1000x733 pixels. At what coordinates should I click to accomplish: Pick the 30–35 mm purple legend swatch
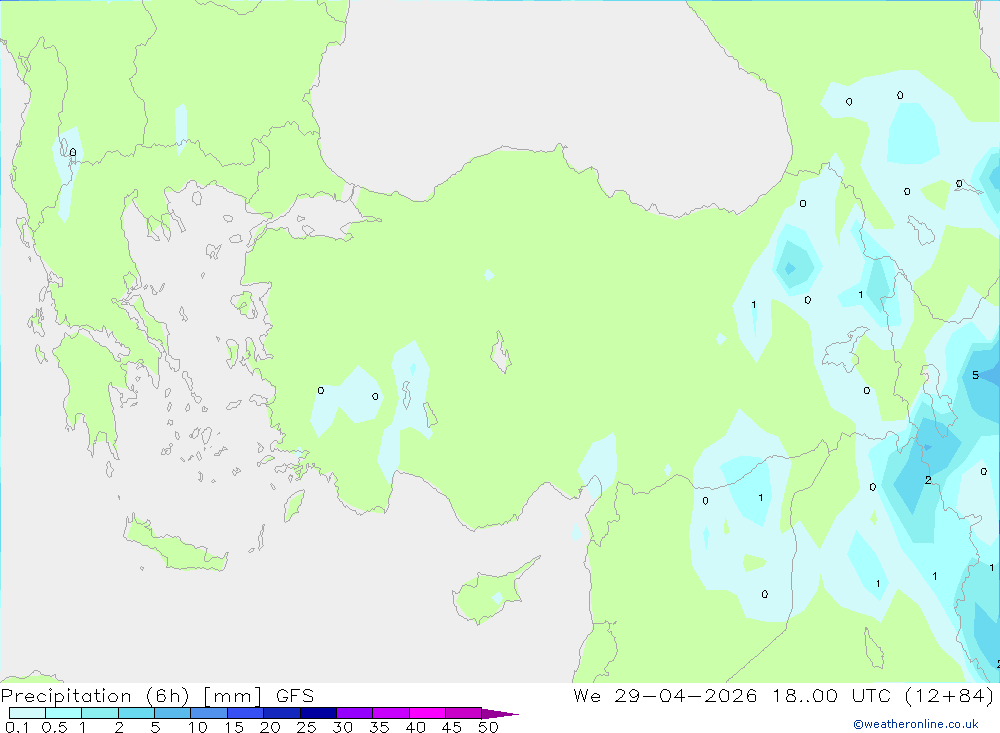point(354,713)
